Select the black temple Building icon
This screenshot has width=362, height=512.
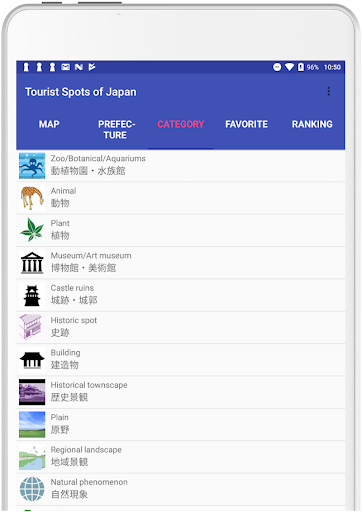[x=32, y=360]
